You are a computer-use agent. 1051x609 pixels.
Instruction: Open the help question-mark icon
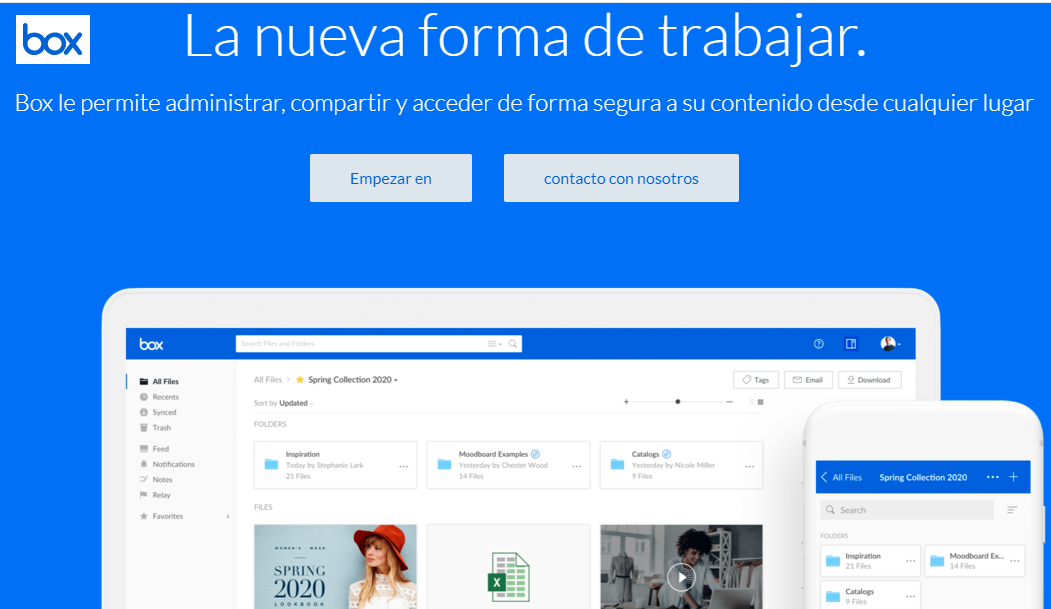point(818,344)
